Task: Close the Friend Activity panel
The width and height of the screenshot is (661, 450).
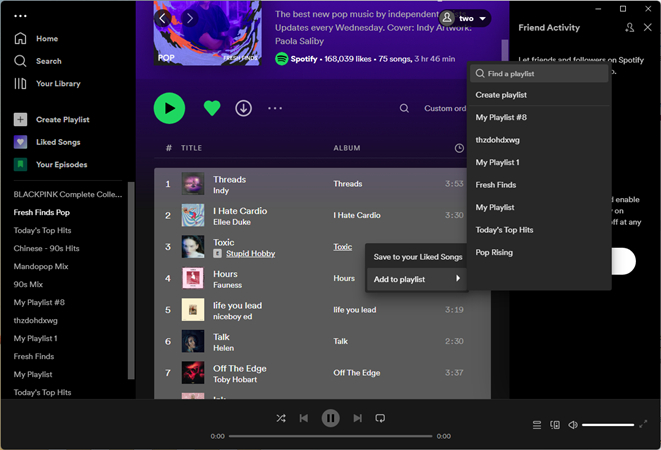Action: tap(648, 27)
